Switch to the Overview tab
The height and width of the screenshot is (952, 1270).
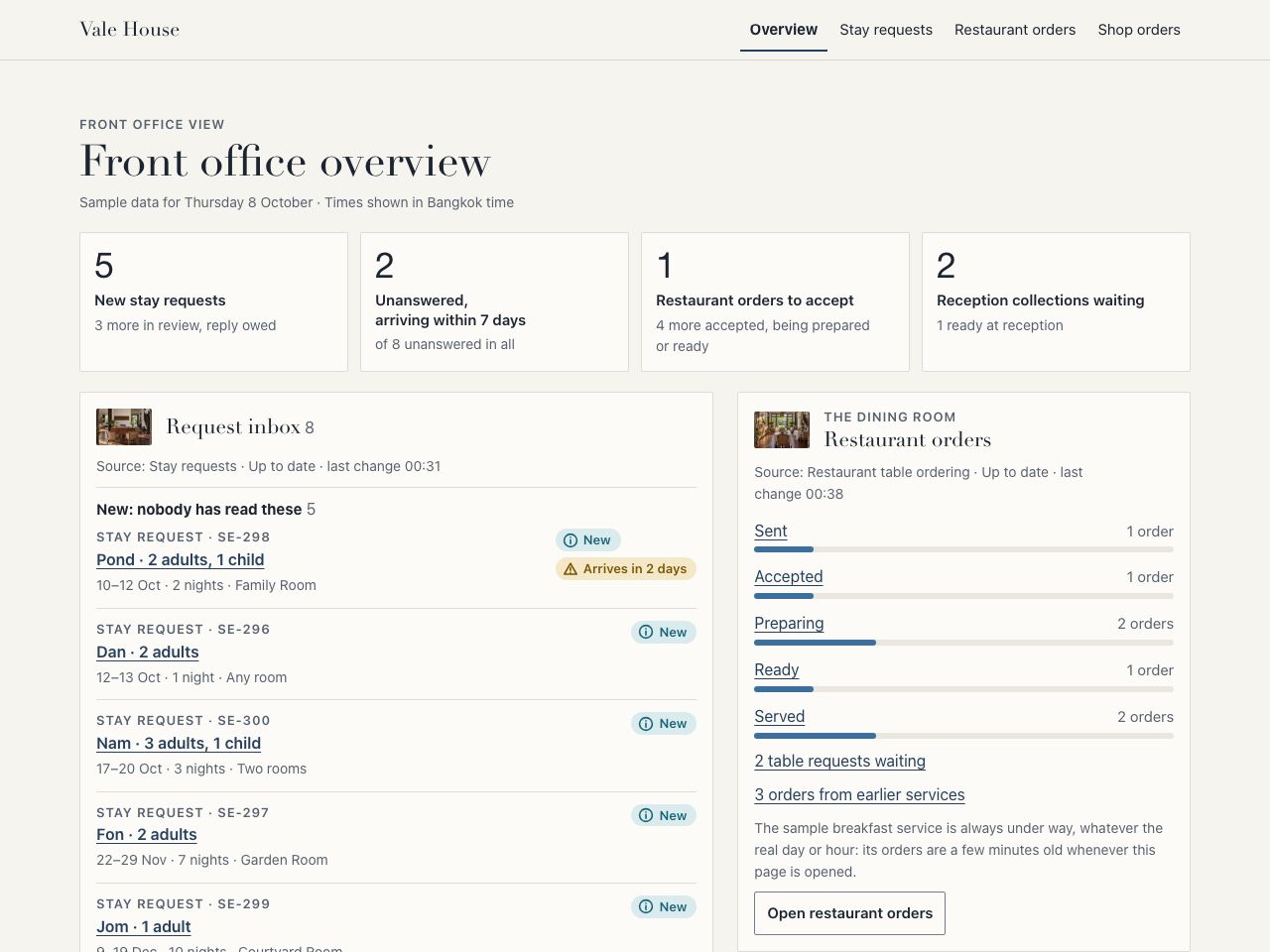tap(784, 30)
